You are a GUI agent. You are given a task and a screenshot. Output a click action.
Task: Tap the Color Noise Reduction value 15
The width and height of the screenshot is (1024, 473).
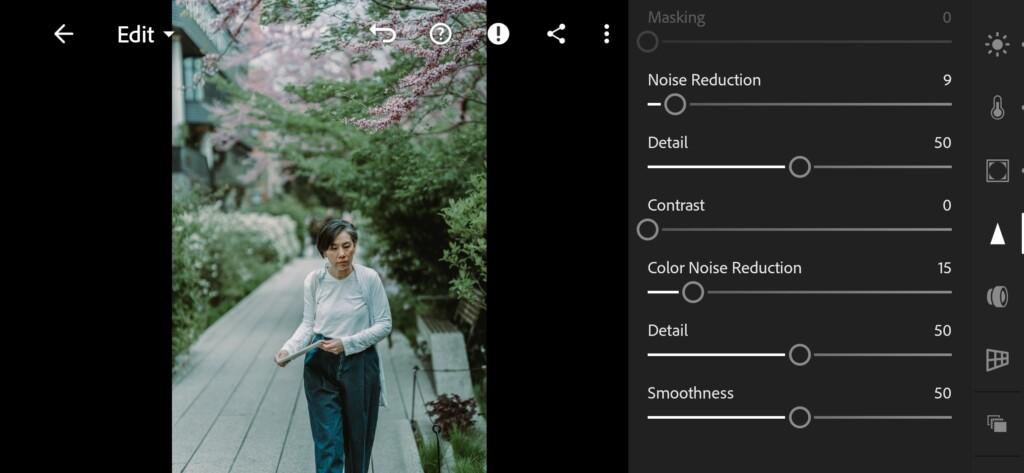(944, 268)
